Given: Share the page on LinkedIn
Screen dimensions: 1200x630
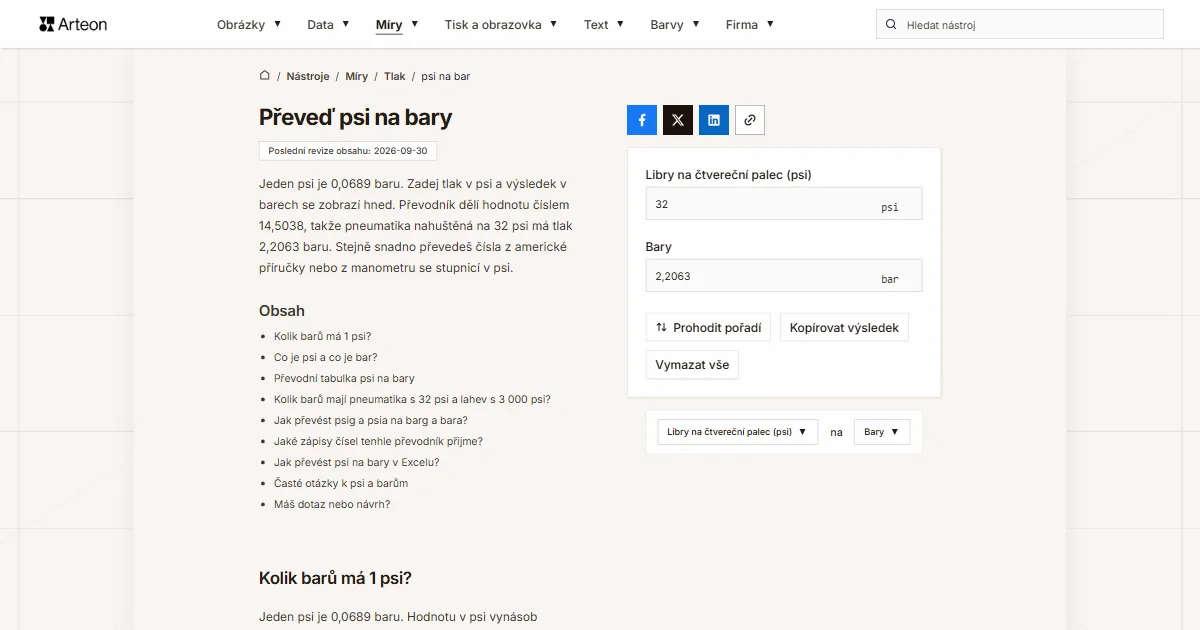Looking at the screenshot, I should click(714, 120).
